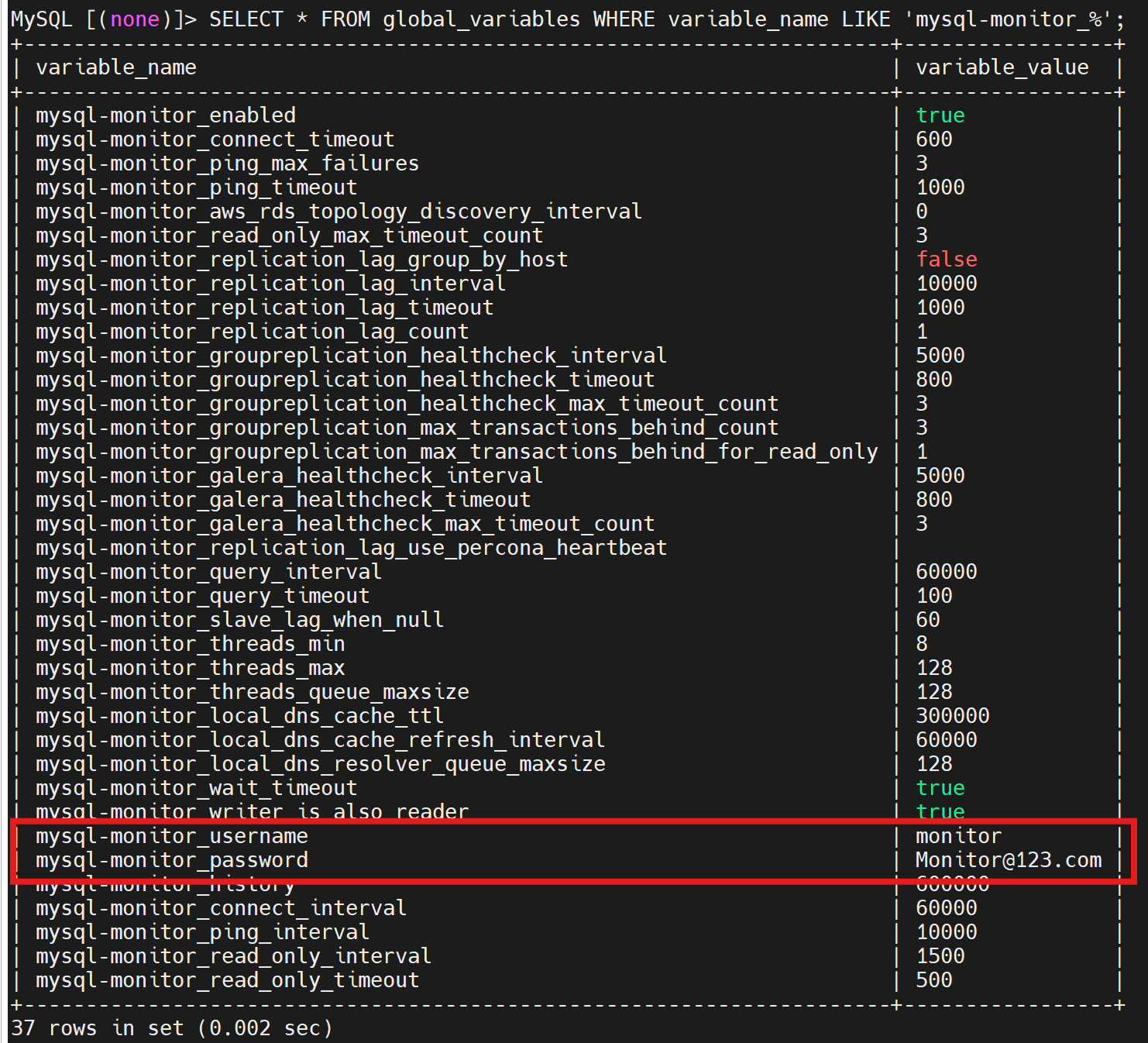Click mysql-monitor_replication_lag_use_percona_heartbeat text
Image resolution: width=1148 pixels, height=1043 pixels.
coord(352,549)
